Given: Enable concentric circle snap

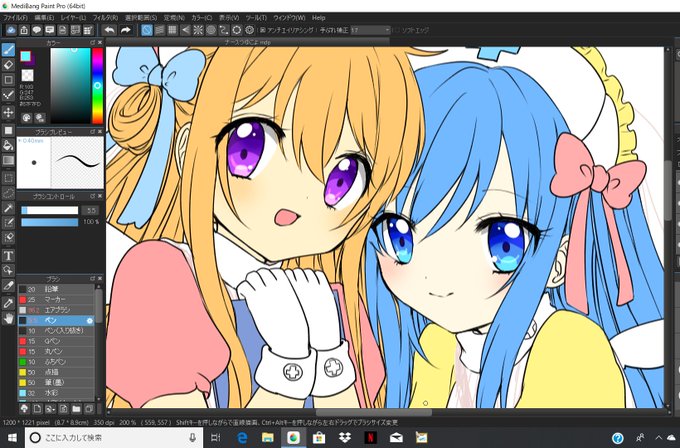Looking at the screenshot, I should (x=211, y=30).
